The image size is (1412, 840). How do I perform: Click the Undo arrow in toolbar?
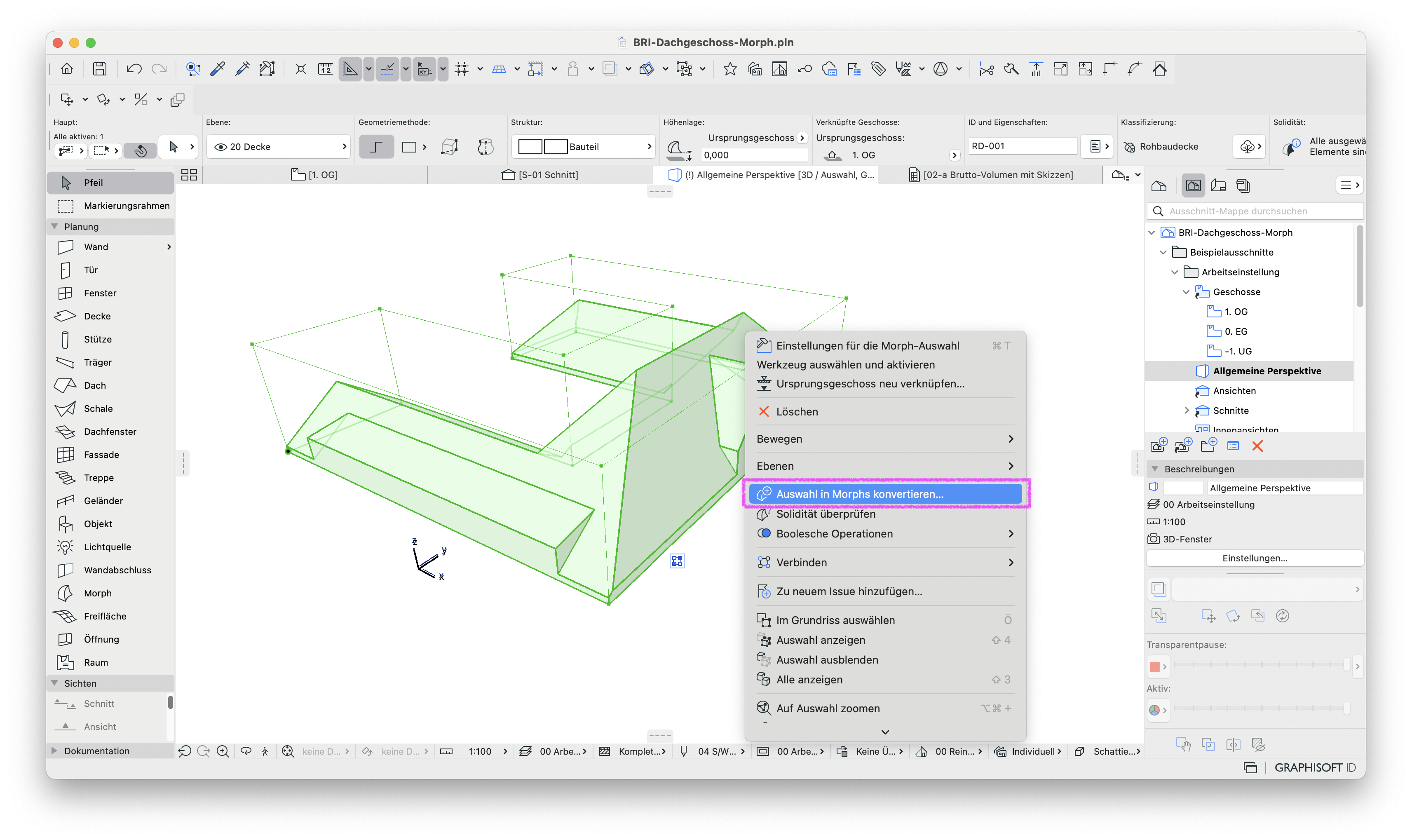coord(134,69)
